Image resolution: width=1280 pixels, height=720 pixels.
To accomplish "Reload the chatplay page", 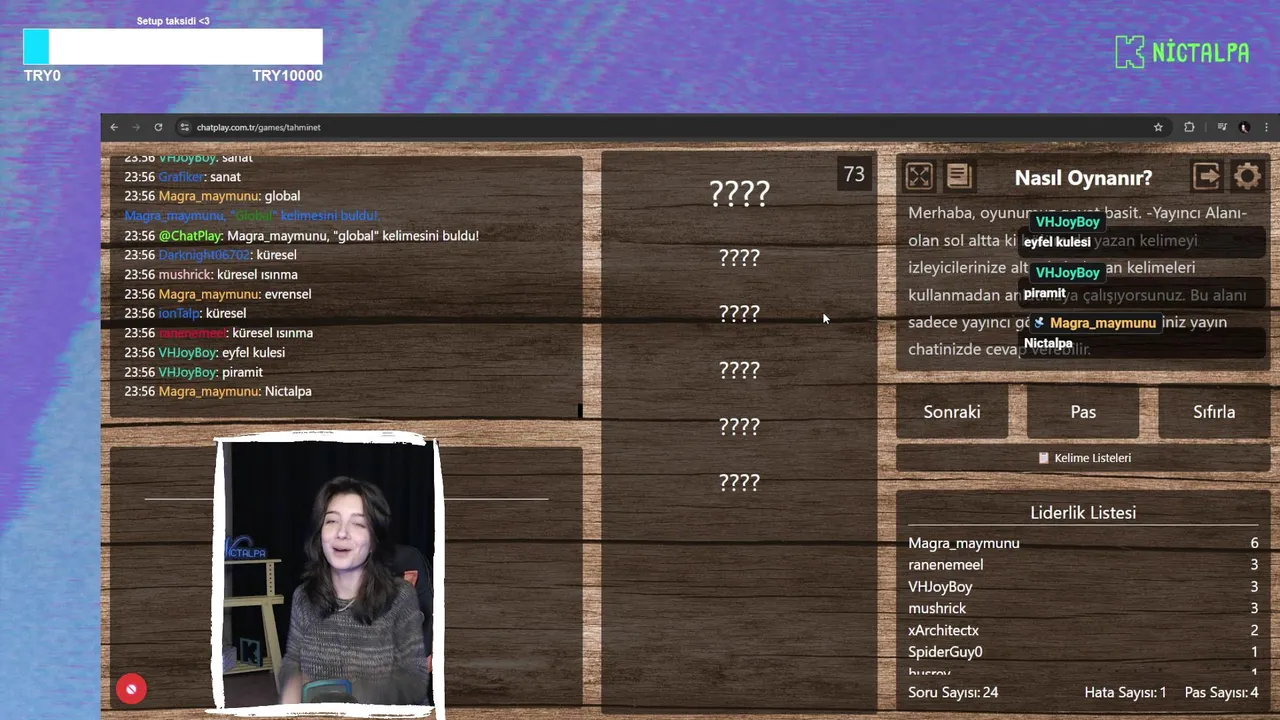I will pyautogui.click(x=158, y=127).
